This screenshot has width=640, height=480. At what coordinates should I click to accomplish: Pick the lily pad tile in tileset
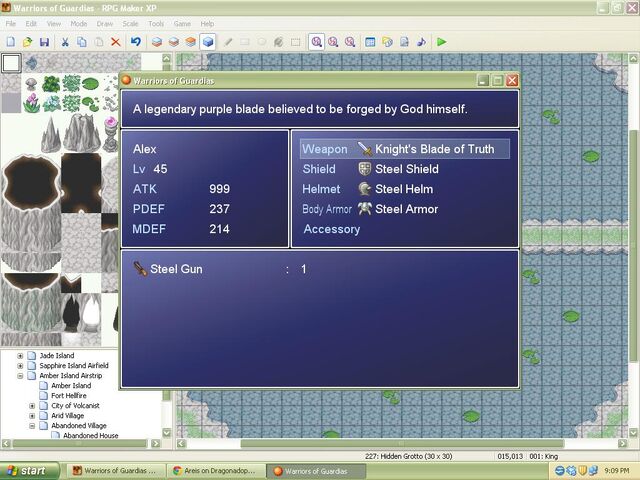91,84
